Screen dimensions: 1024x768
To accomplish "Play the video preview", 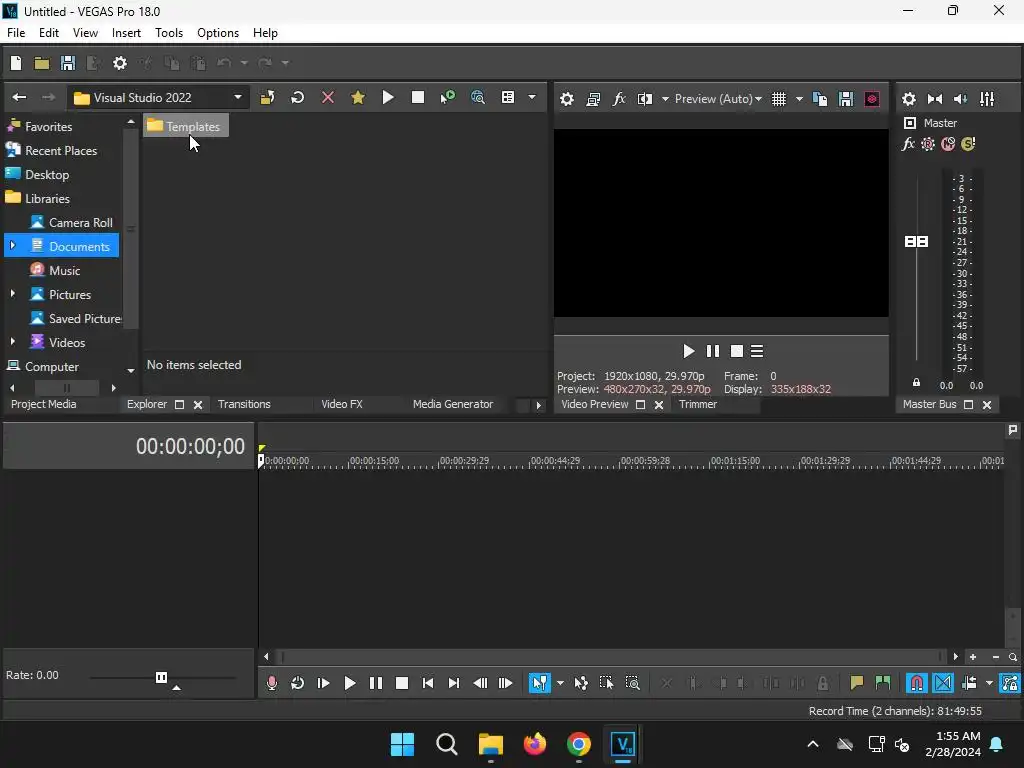I will pos(688,351).
